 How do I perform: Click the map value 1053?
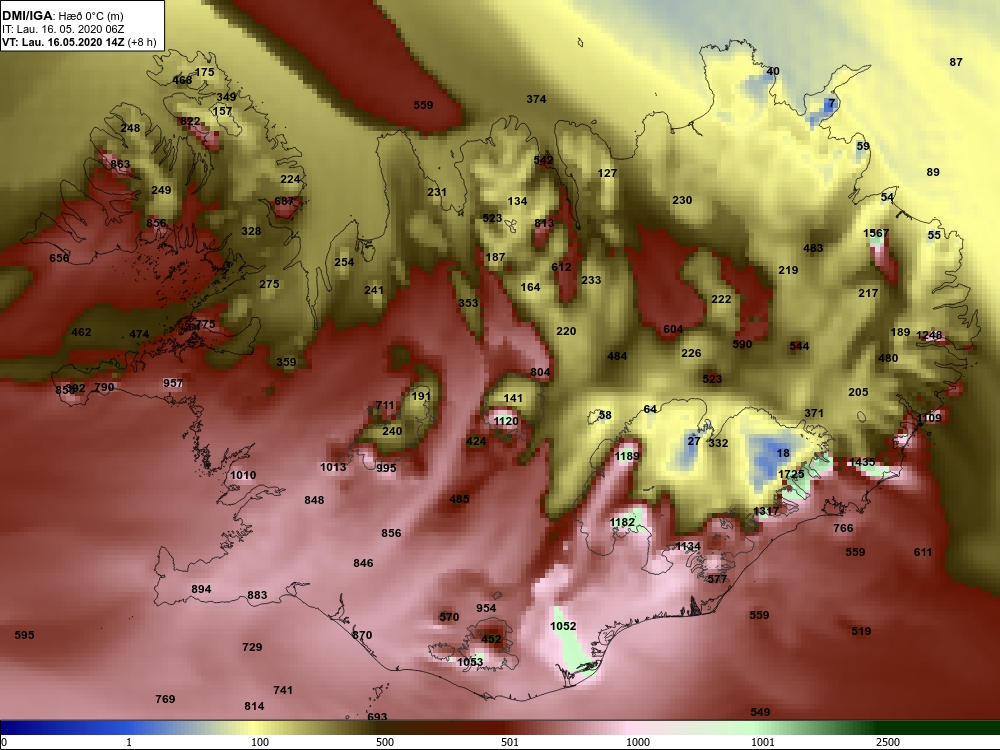pos(470,662)
